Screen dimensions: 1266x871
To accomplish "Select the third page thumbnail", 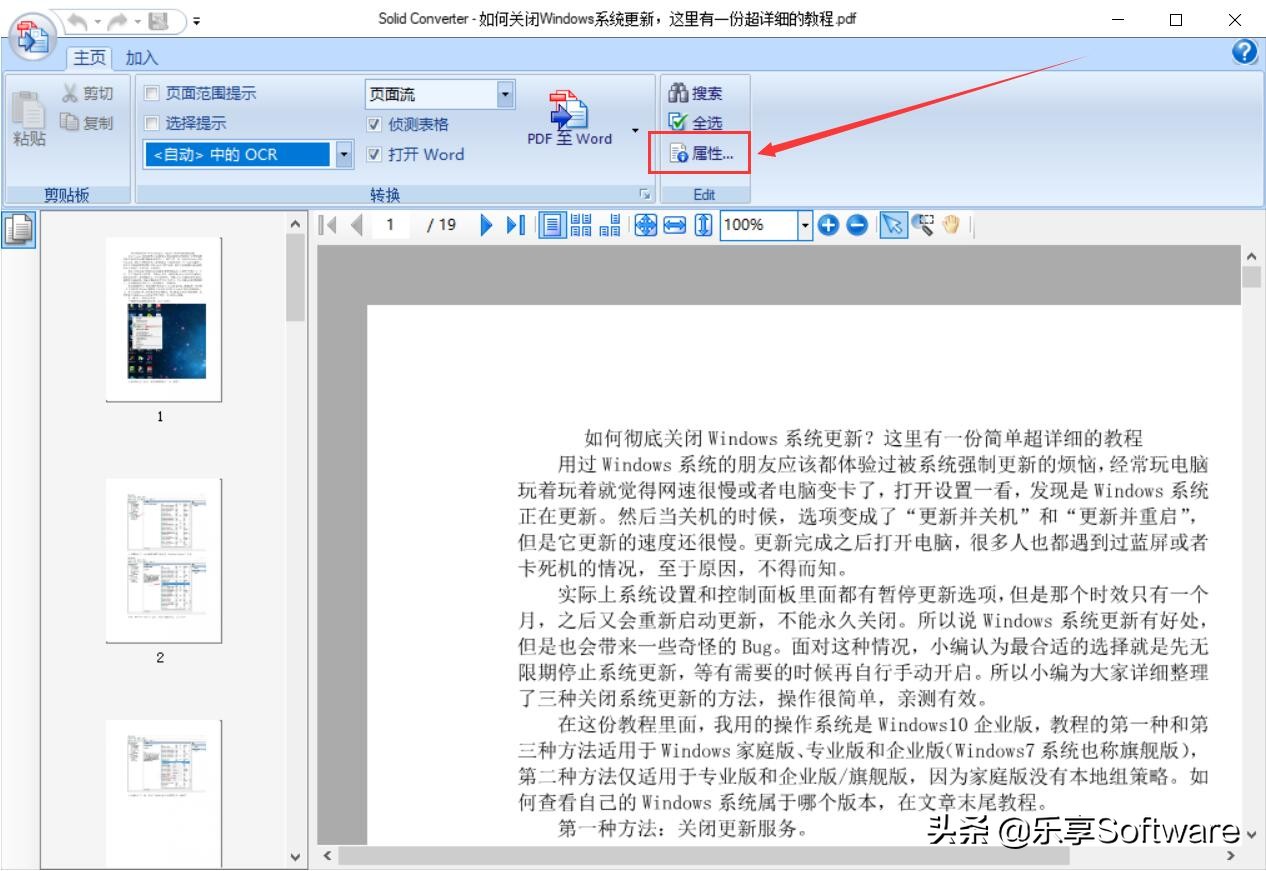I will pos(164,792).
